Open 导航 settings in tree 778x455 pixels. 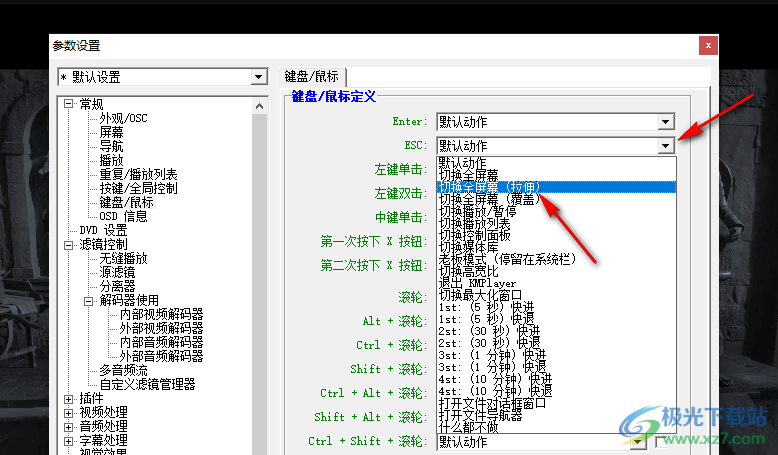(x=111, y=146)
